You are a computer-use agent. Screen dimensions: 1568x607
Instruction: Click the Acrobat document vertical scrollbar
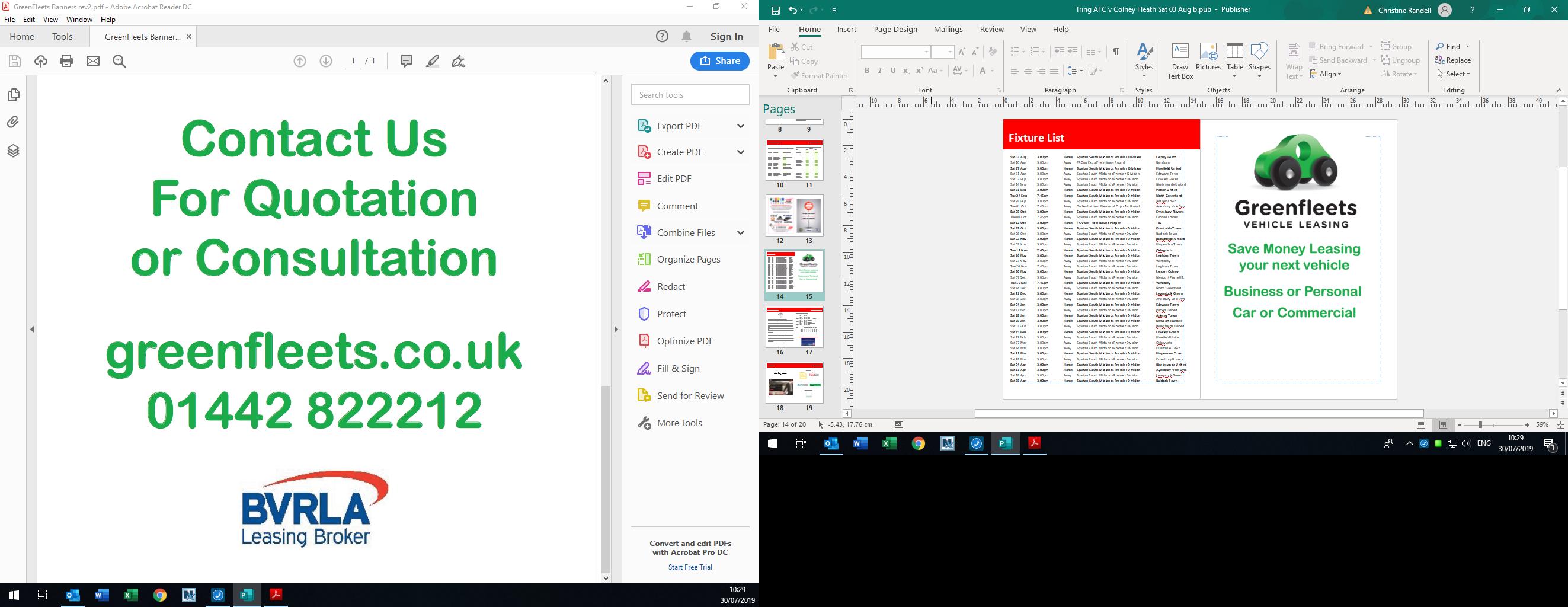pos(606,479)
